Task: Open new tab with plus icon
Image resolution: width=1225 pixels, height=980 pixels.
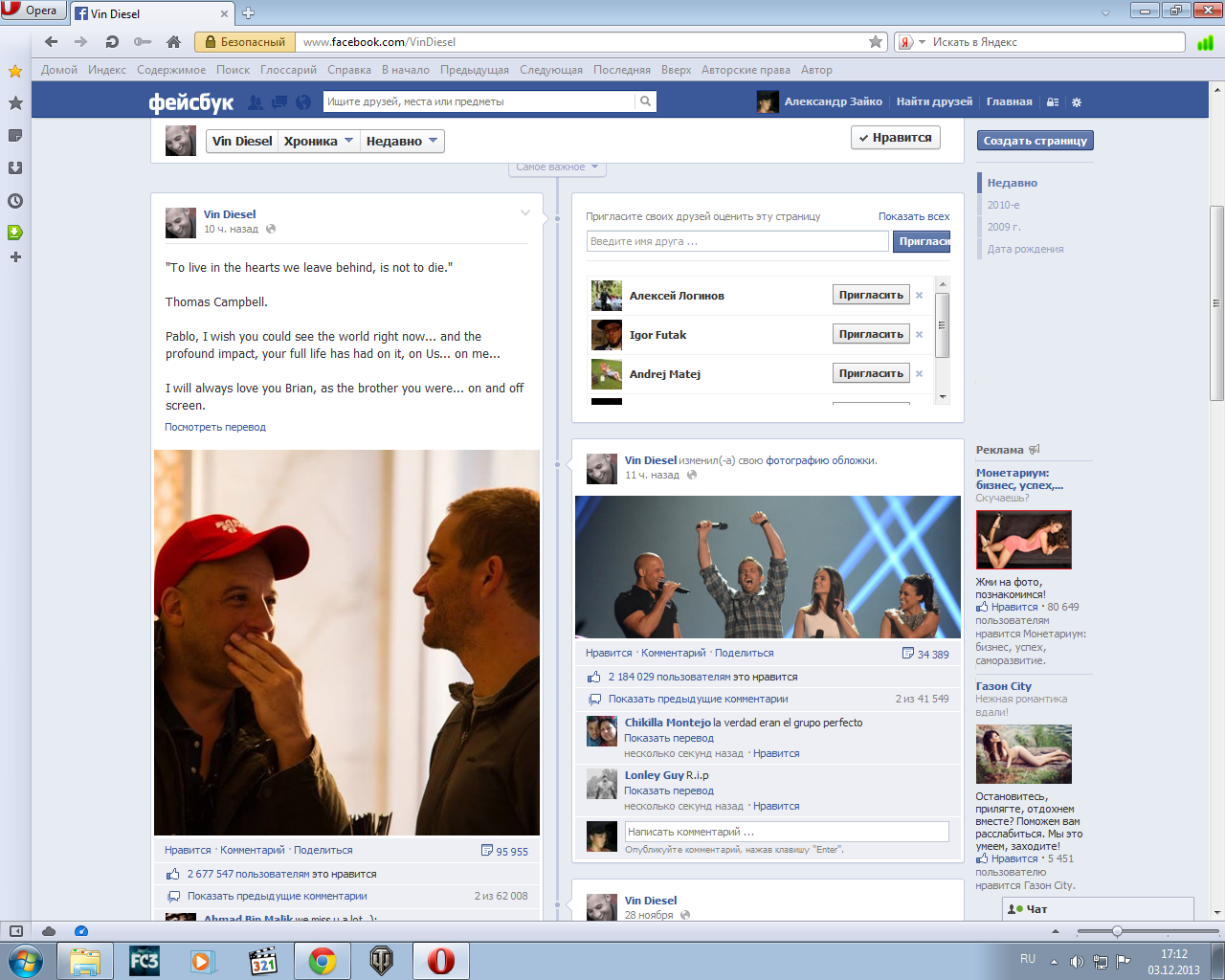Action: pos(249,13)
